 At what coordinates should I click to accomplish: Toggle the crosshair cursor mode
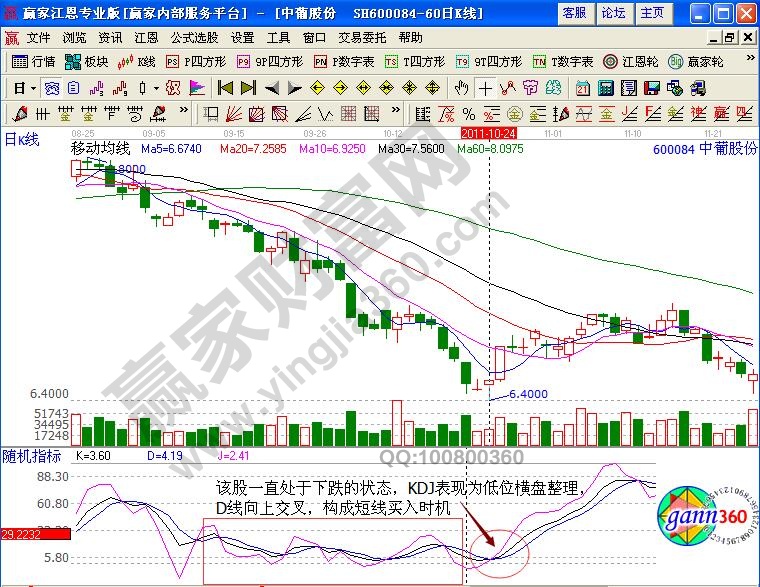tap(486, 88)
